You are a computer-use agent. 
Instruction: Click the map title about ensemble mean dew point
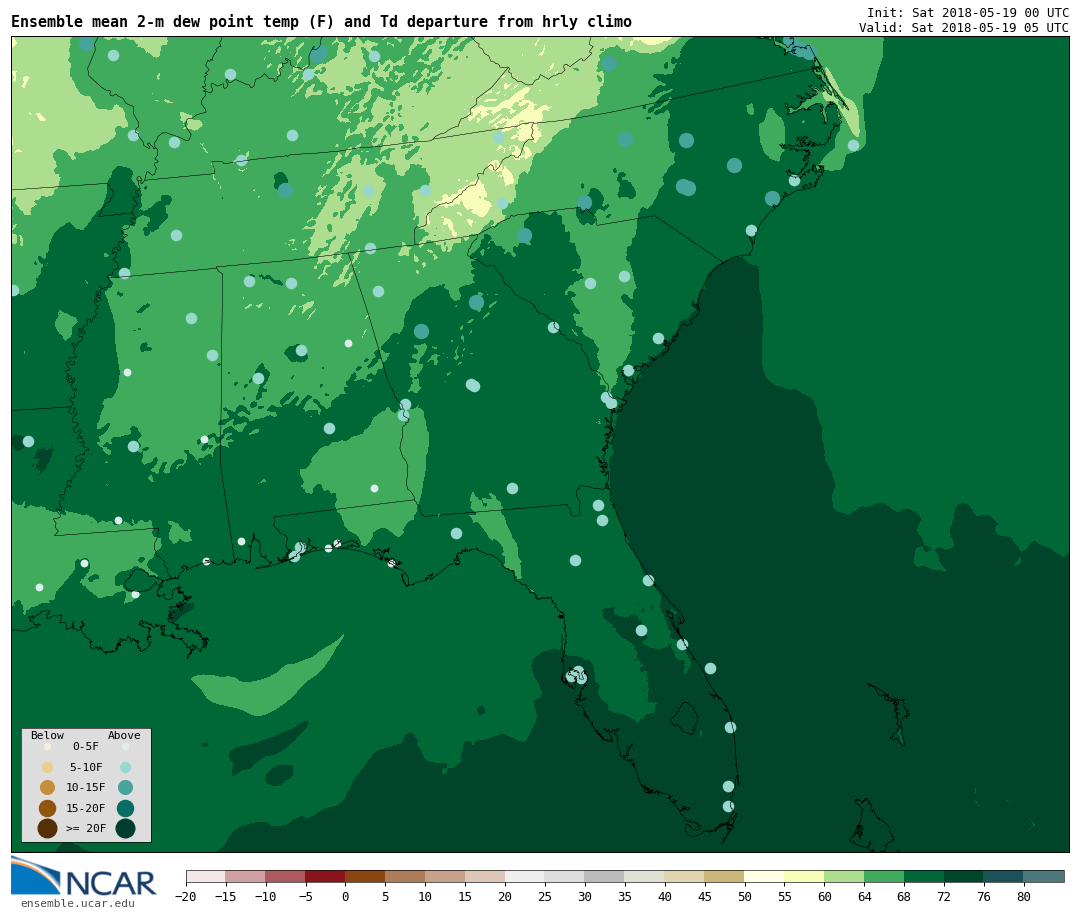pyautogui.click(x=321, y=22)
